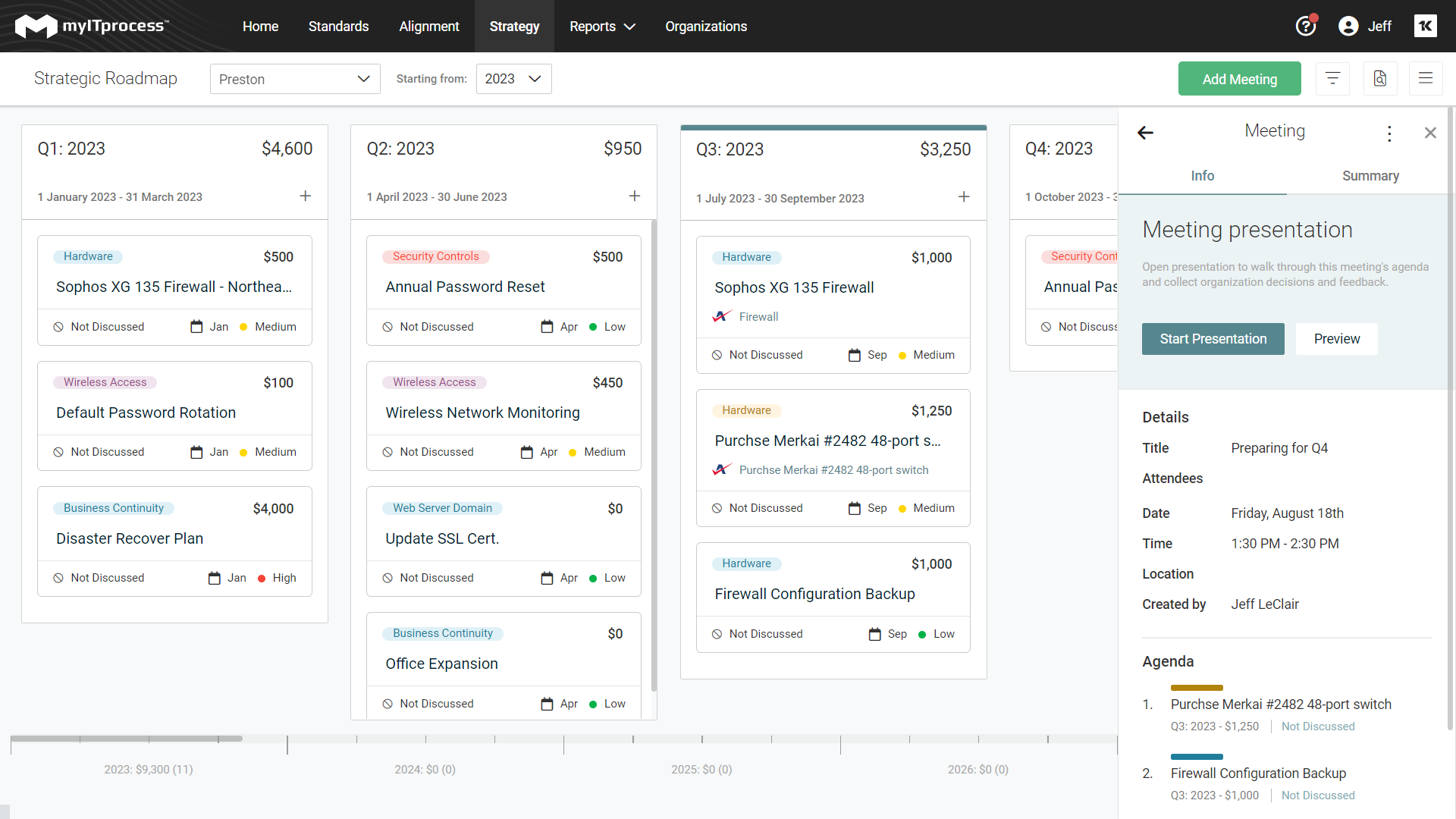Click the Business Continuity tag on Disaster Recover Plan
This screenshot has width=1456, height=819.
click(x=114, y=508)
